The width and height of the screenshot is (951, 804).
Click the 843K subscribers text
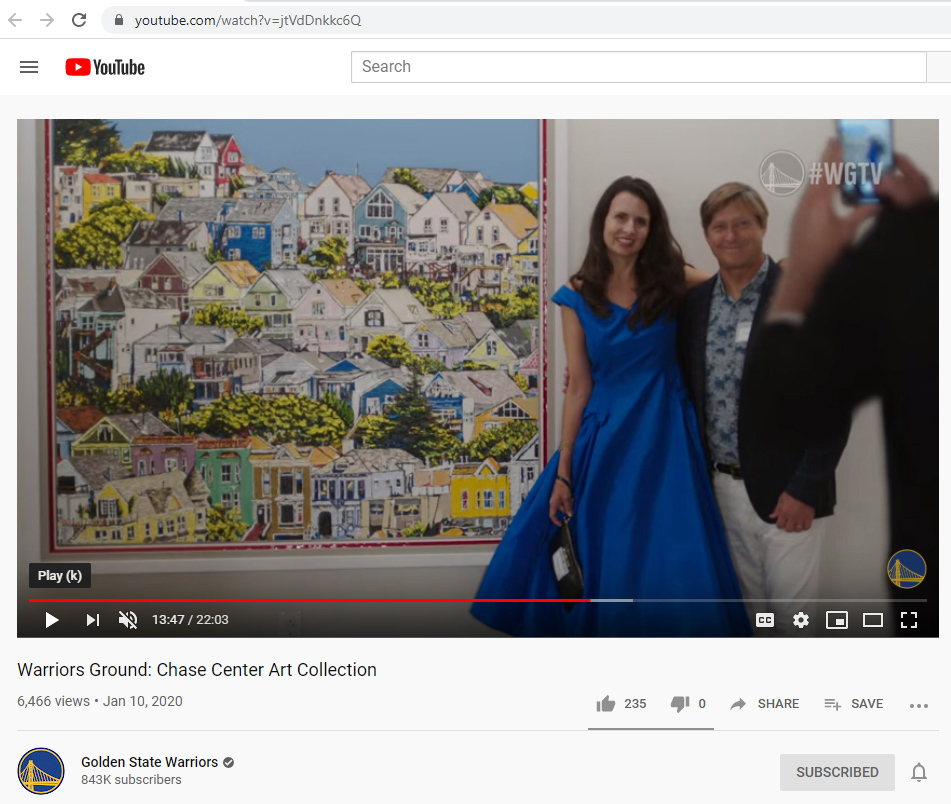tap(131, 779)
